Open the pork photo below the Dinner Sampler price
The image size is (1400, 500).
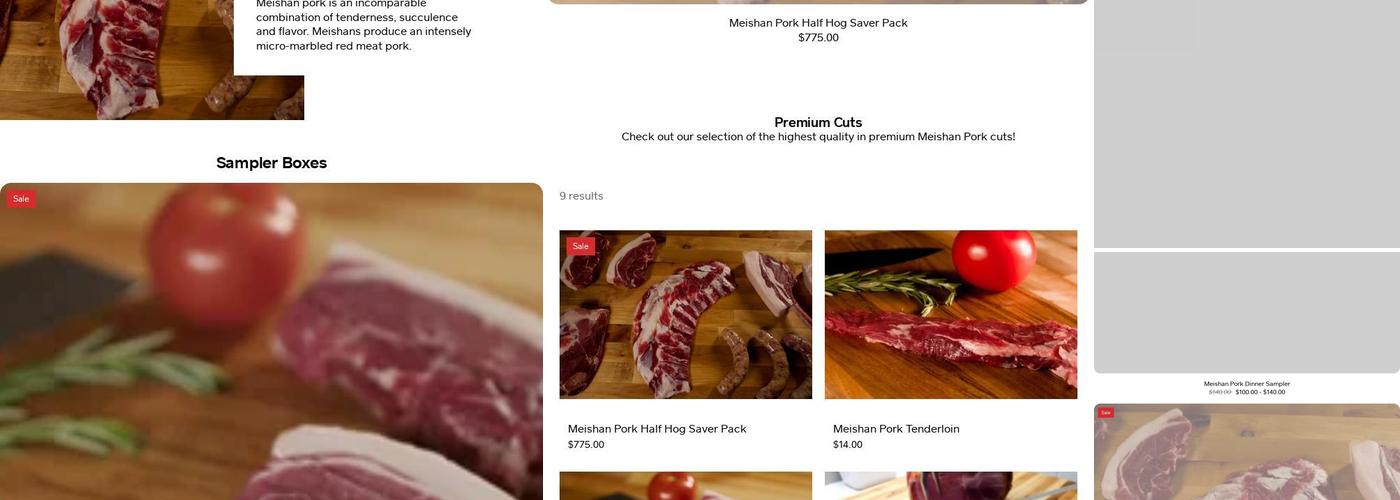(1246, 455)
